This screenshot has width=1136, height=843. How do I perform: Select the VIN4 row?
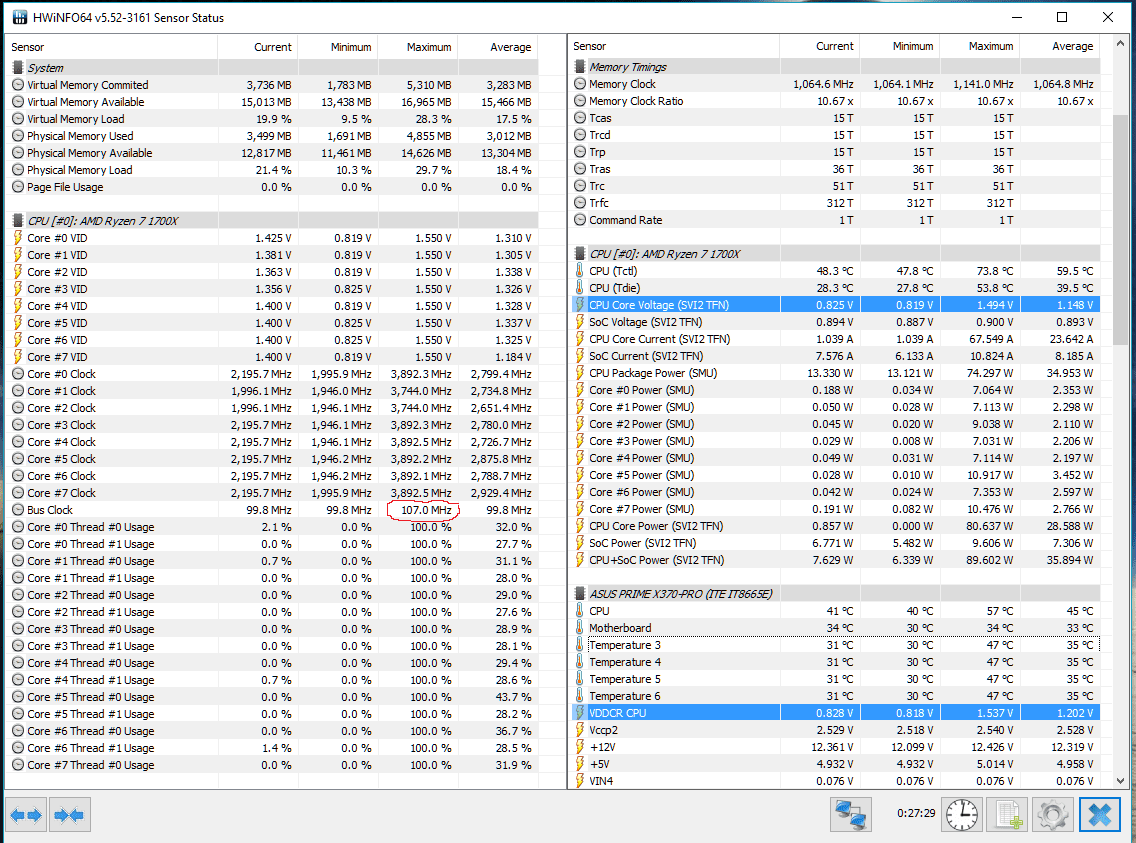click(836, 781)
